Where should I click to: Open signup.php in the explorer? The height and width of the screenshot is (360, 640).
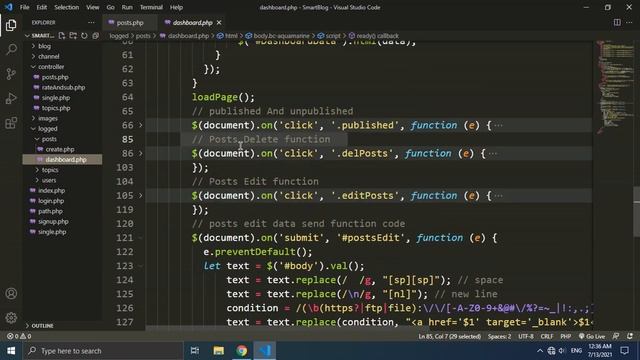53,222
